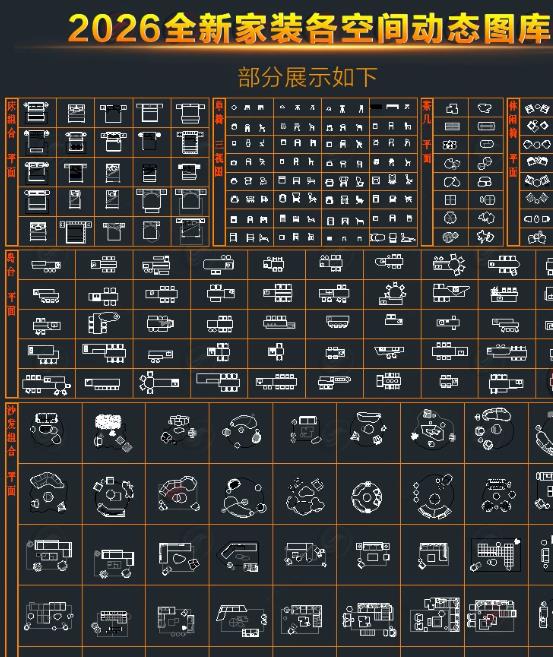Choose striped rectangular coffee table in 茶几 second row
Viewport: 553px width, 657px height.
[x=452, y=126]
